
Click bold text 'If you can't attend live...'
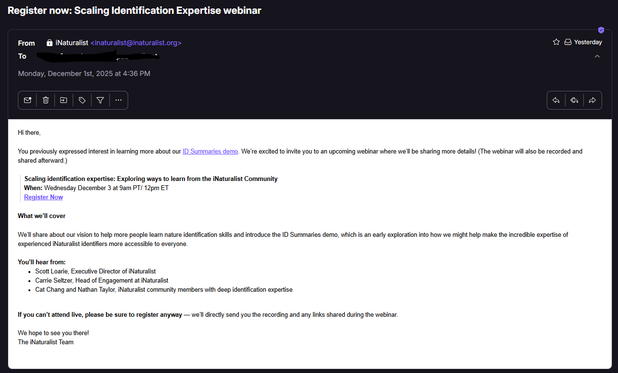(x=100, y=315)
